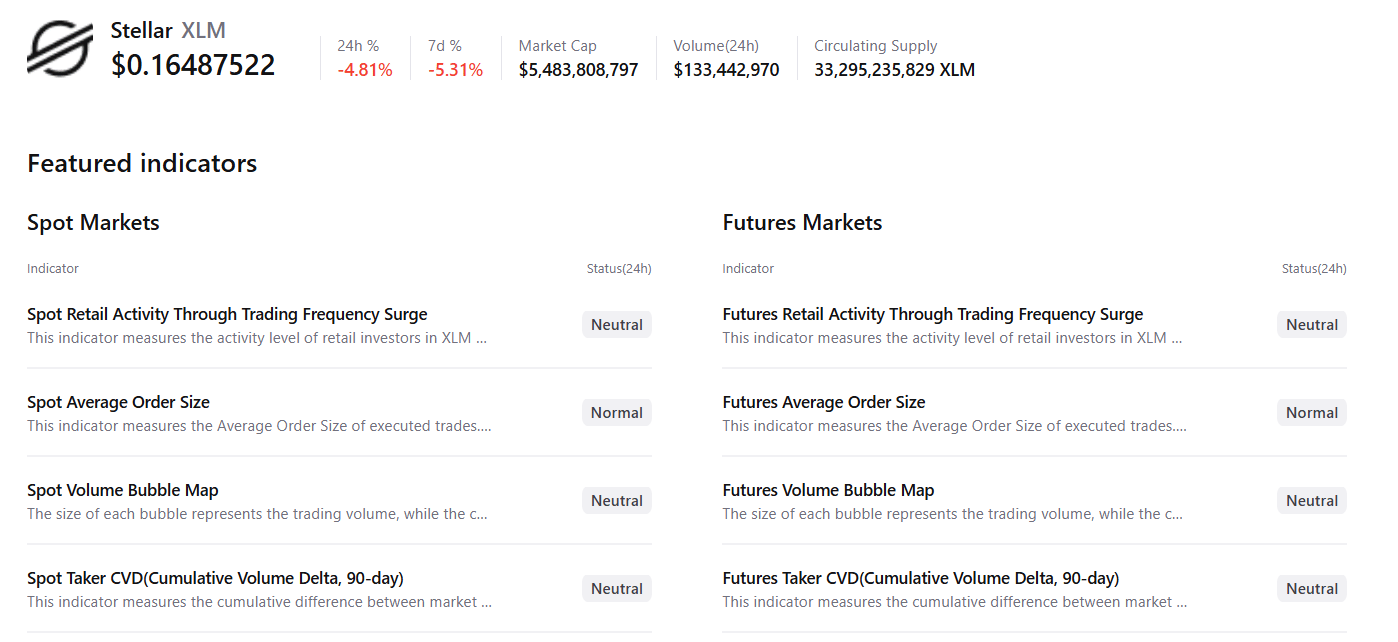Click the Stellar XLM logo icon
1398x642 pixels.
point(60,50)
